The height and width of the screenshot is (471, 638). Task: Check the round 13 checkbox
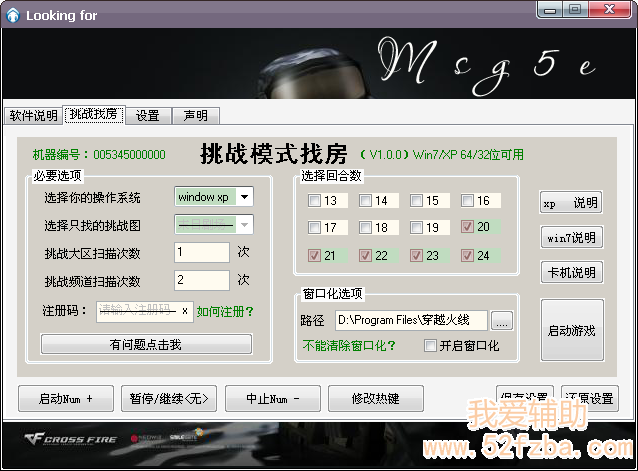coord(314,201)
